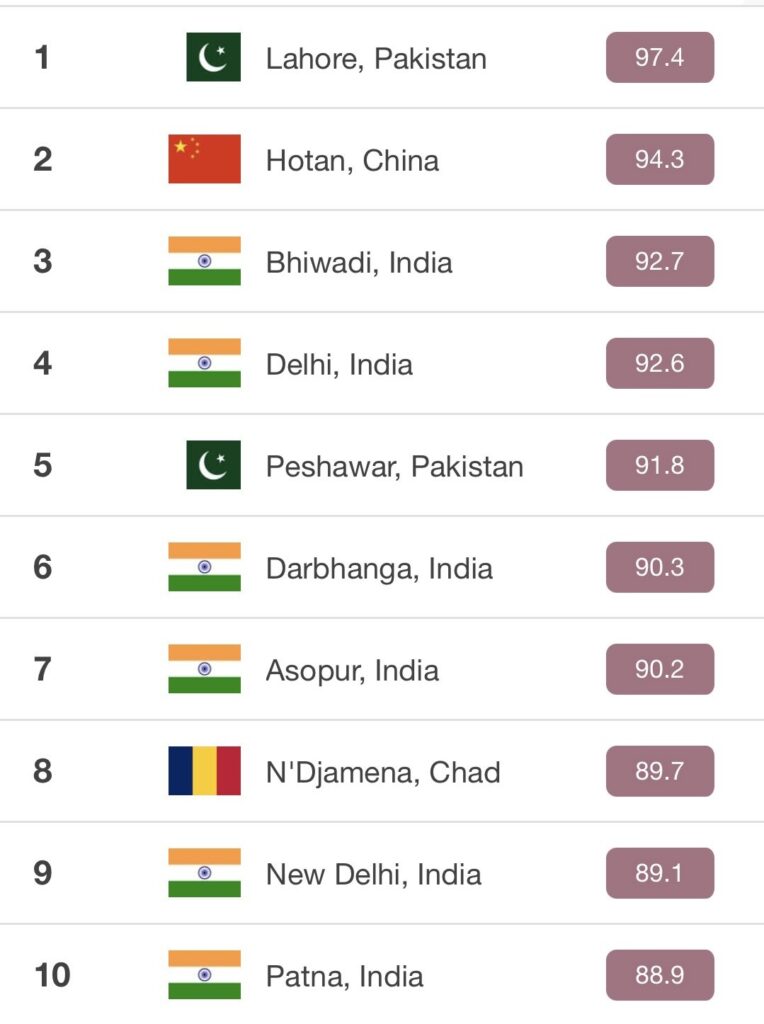Click the India flag next to Delhi
This screenshot has width=764, height=1024.
(204, 362)
